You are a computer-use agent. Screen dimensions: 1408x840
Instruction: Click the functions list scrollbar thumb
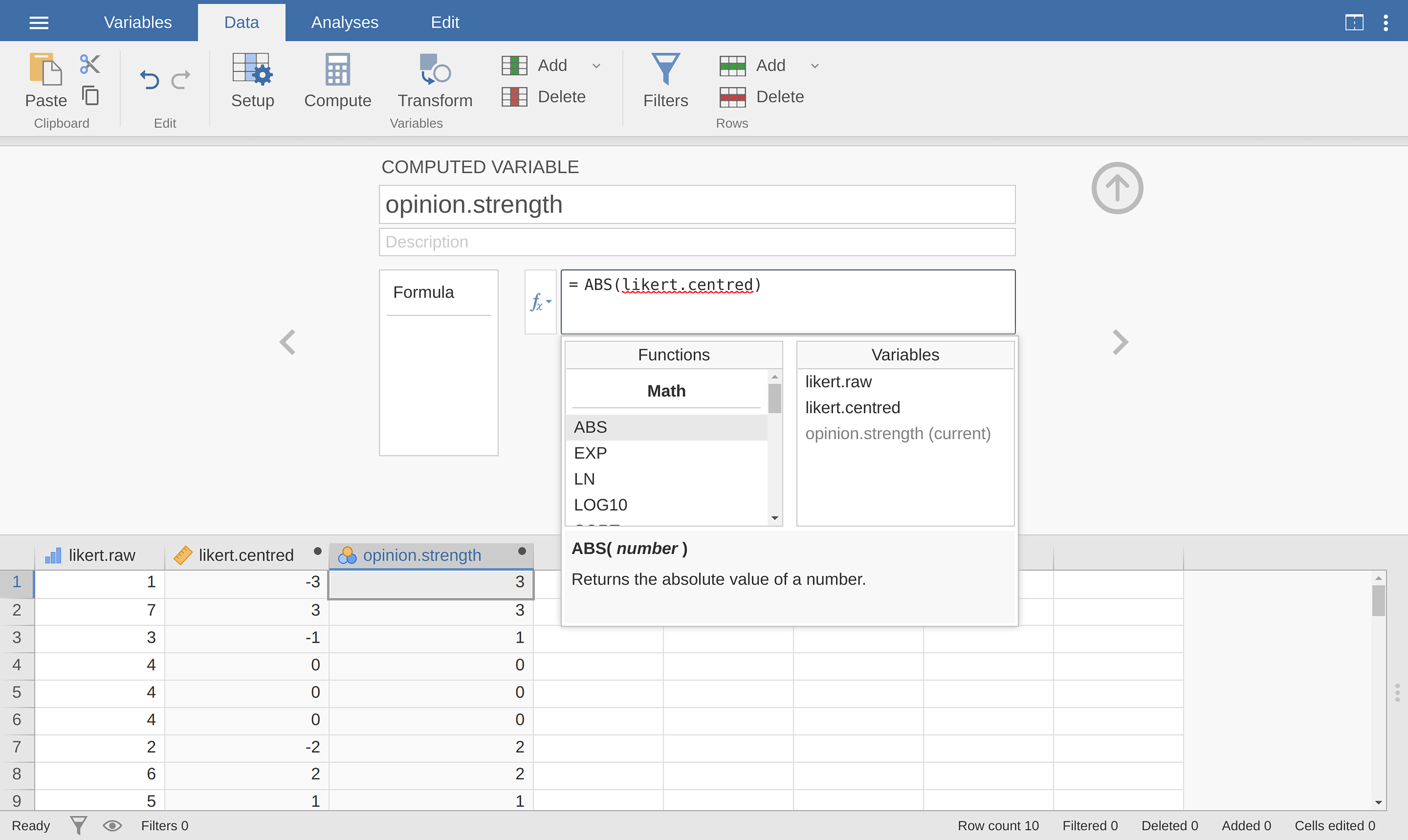pyautogui.click(x=774, y=399)
